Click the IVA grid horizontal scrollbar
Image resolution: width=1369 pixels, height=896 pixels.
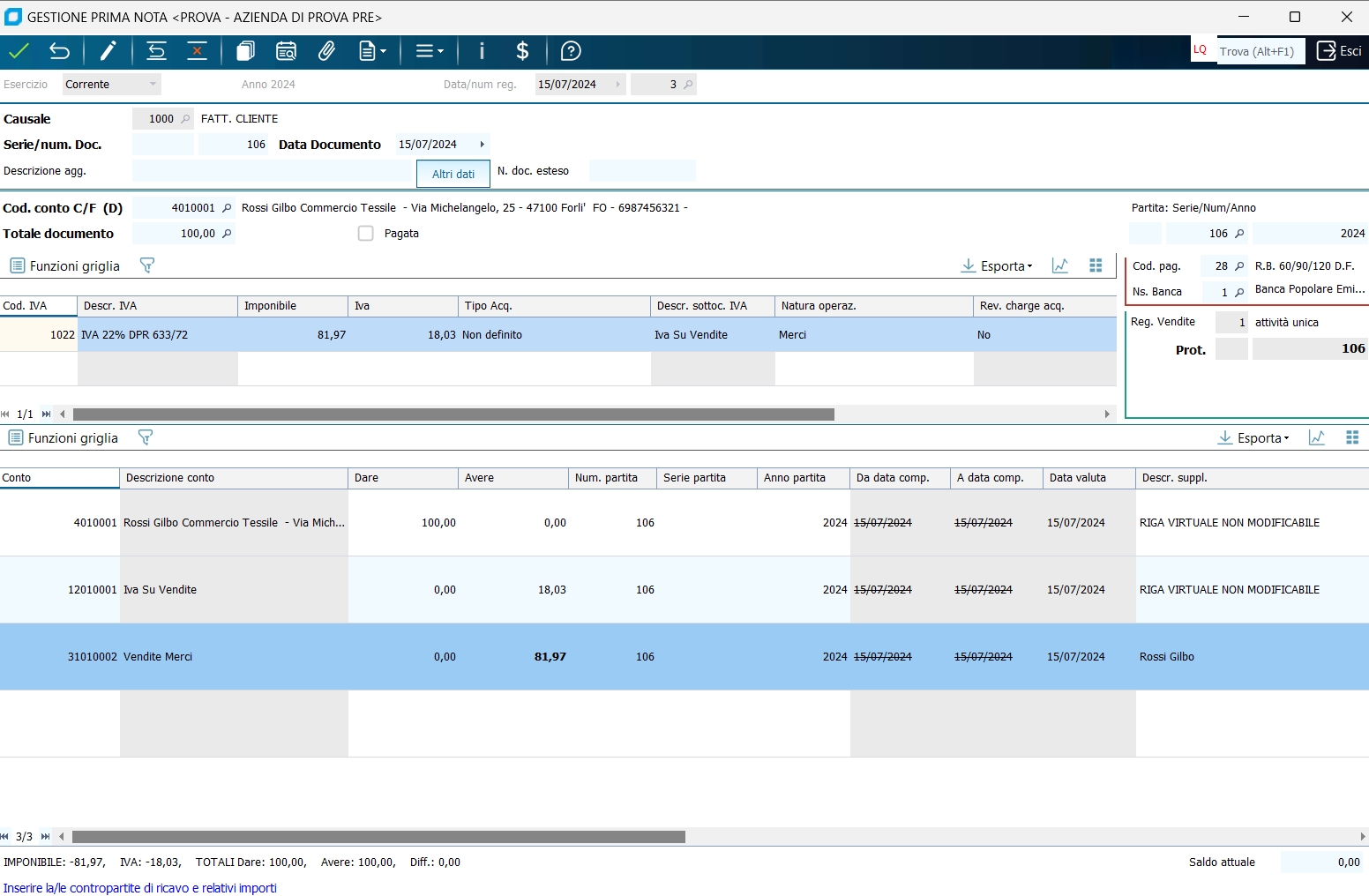pyautogui.click(x=453, y=414)
